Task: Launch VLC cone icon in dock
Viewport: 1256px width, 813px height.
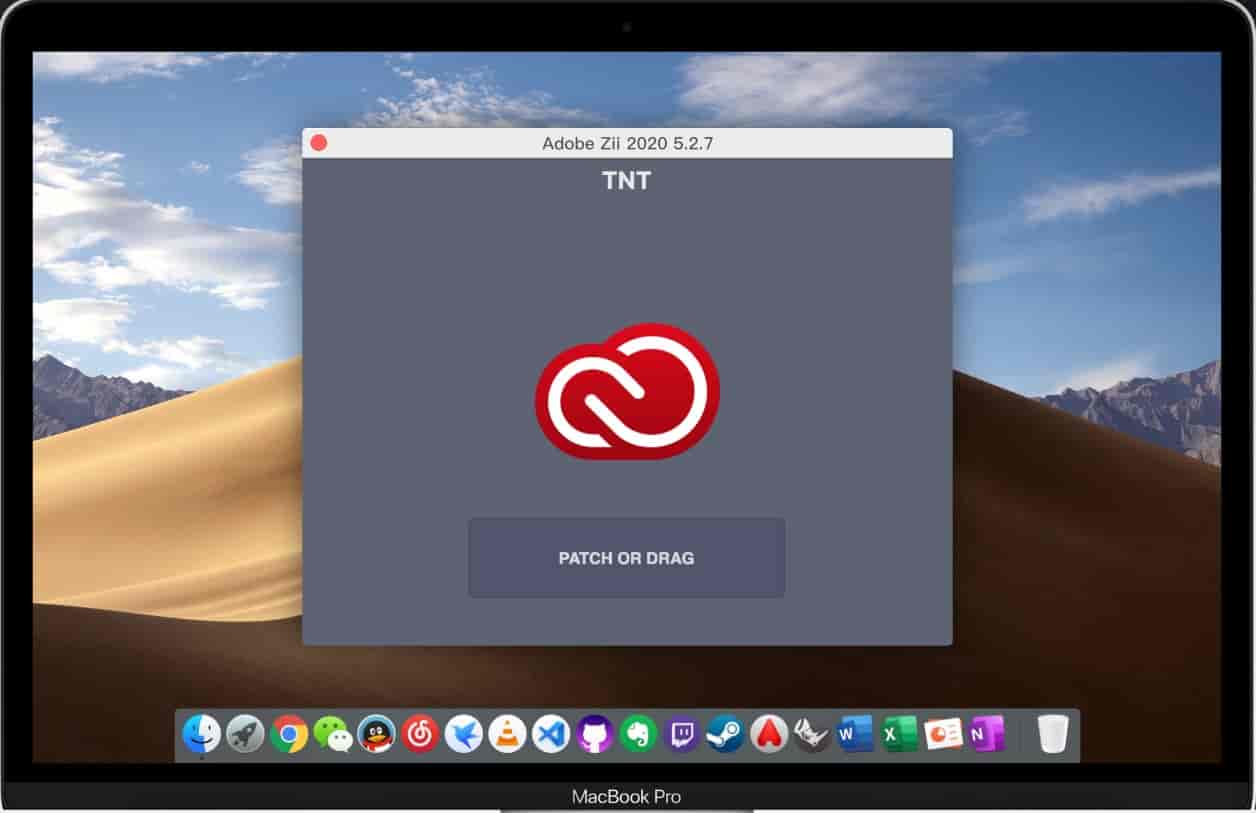Action: click(508, 734)
